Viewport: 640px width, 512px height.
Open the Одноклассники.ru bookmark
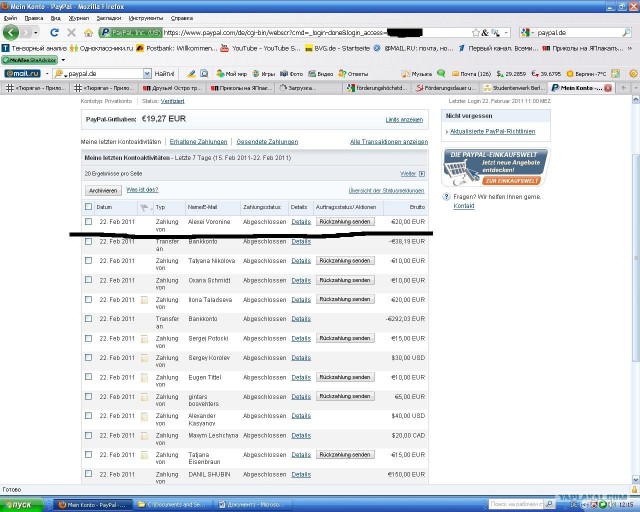point(102,48)
